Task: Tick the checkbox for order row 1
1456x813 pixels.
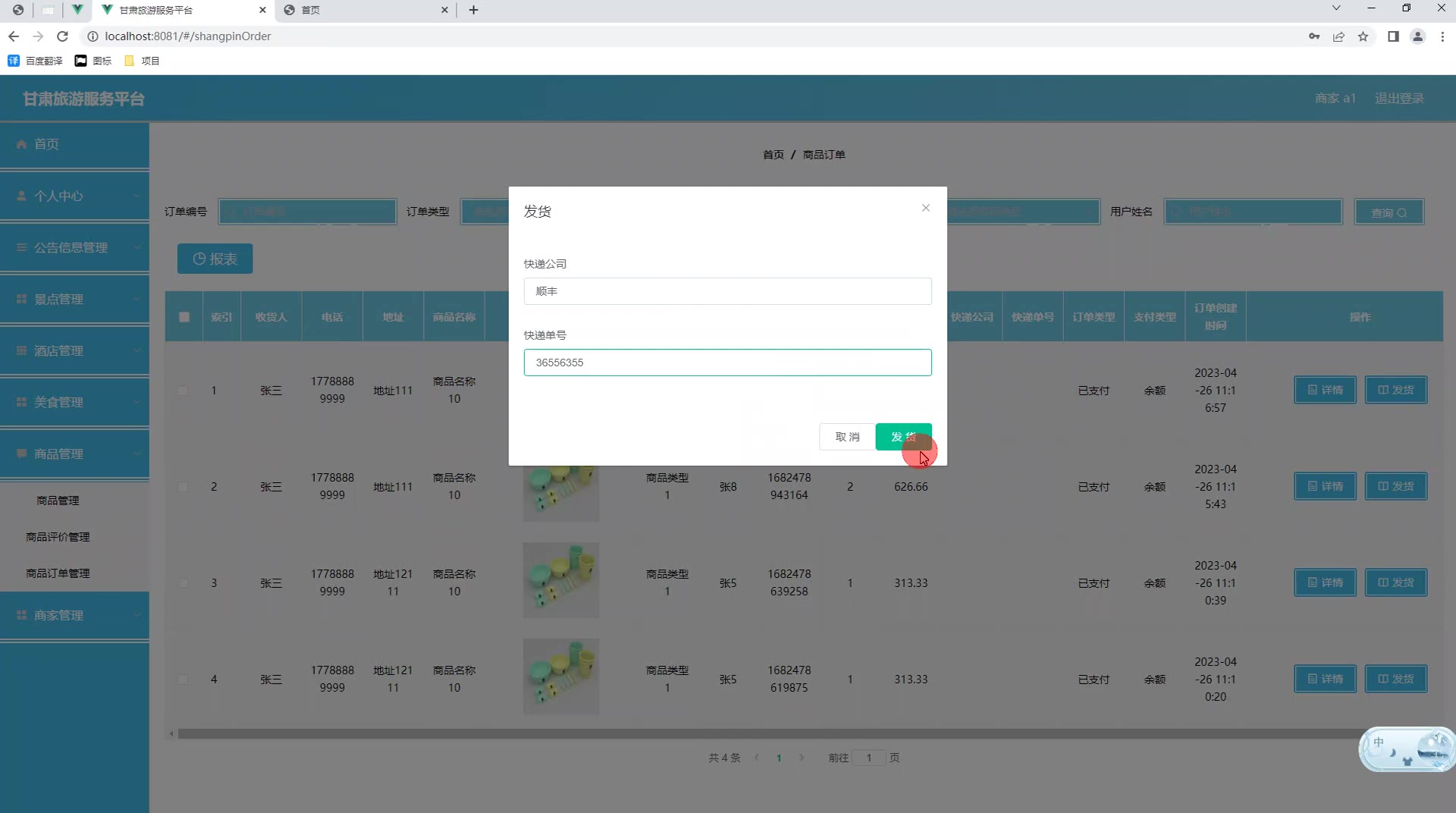Action: (183, 391)
